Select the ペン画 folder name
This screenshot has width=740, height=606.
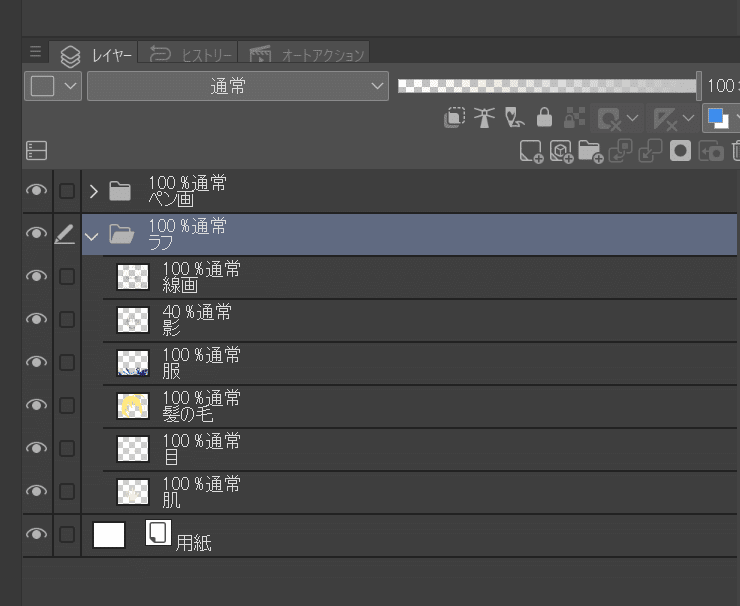(171, 199)
